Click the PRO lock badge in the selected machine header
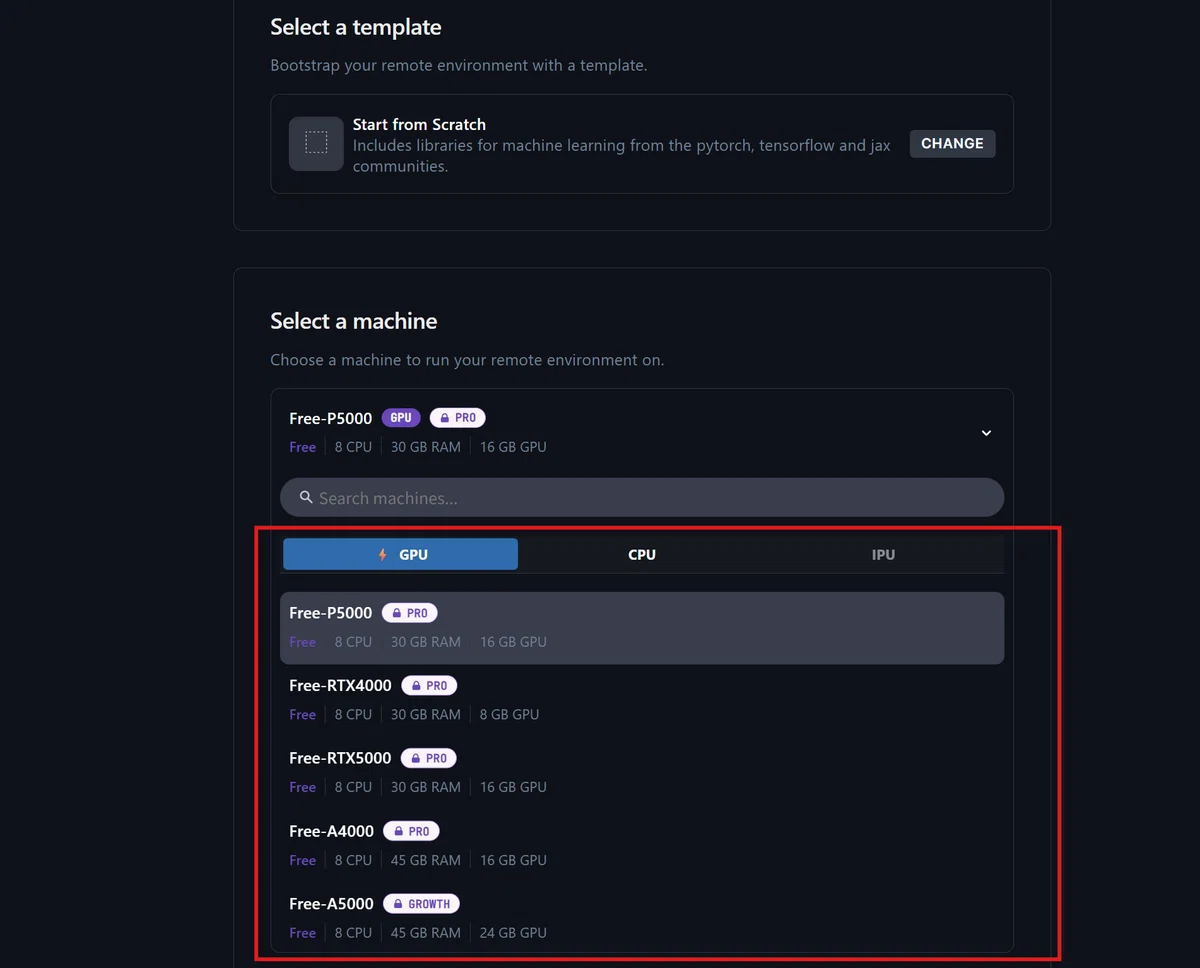This screenshot has height=968, width=1200. click(x=458, y=418)
